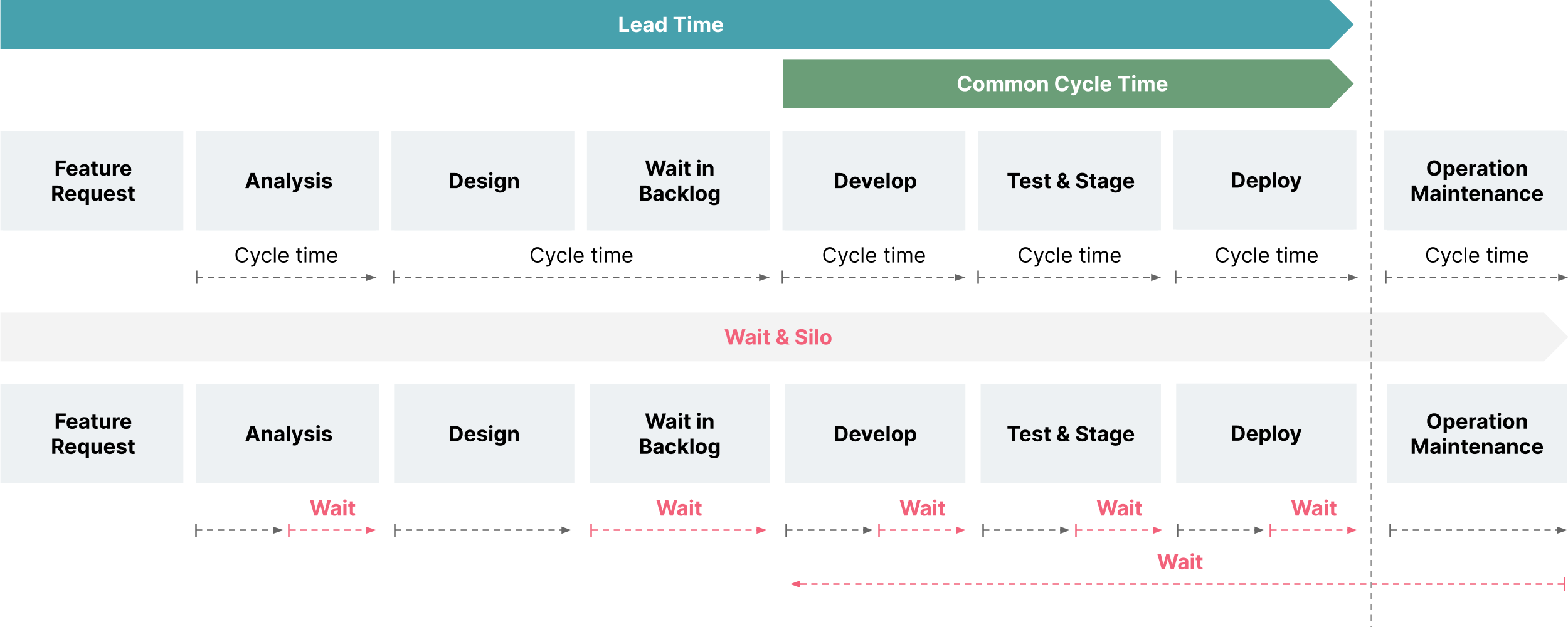Select the red Wait label under Wait in Backlog
This screenshot has width=1568, height=627.
pyautogui.click(x=679, y=508)
